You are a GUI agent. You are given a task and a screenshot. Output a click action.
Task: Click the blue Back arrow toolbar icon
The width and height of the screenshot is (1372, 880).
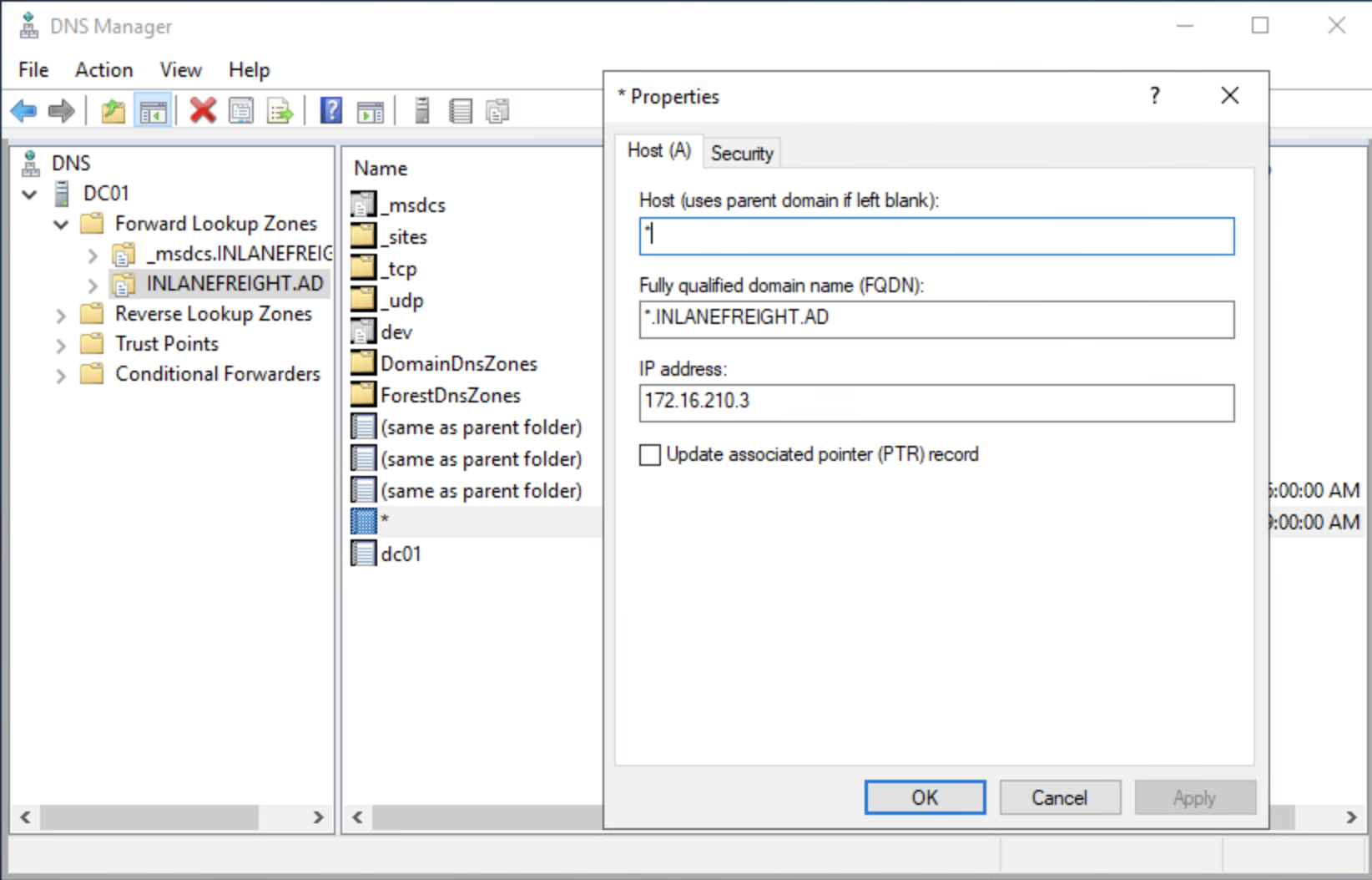coord(23,110)
